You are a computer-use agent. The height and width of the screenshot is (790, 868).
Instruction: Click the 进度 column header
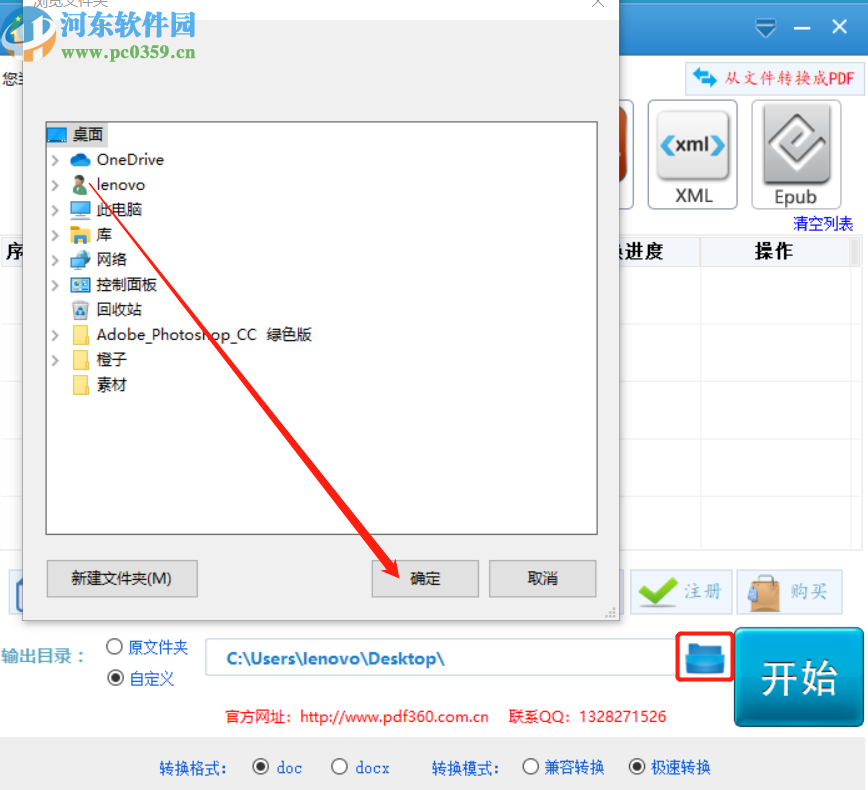[x=659, y=252]
